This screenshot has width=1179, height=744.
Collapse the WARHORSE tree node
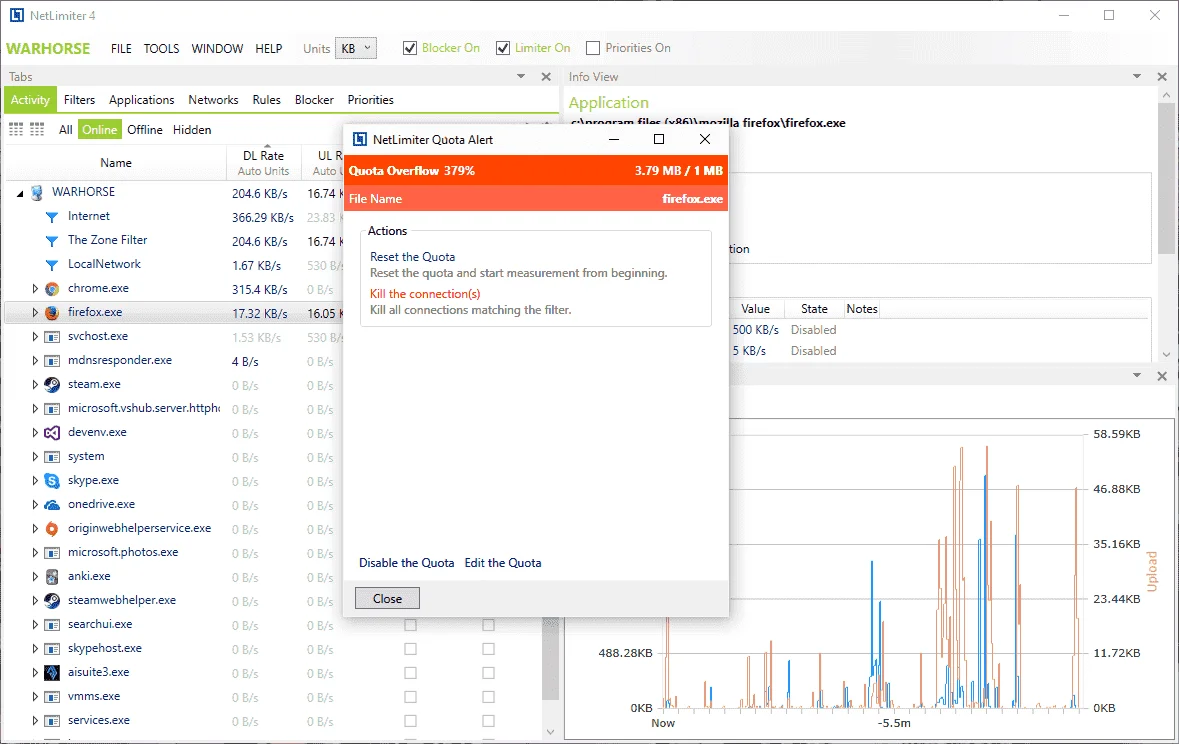pos(20,193)
